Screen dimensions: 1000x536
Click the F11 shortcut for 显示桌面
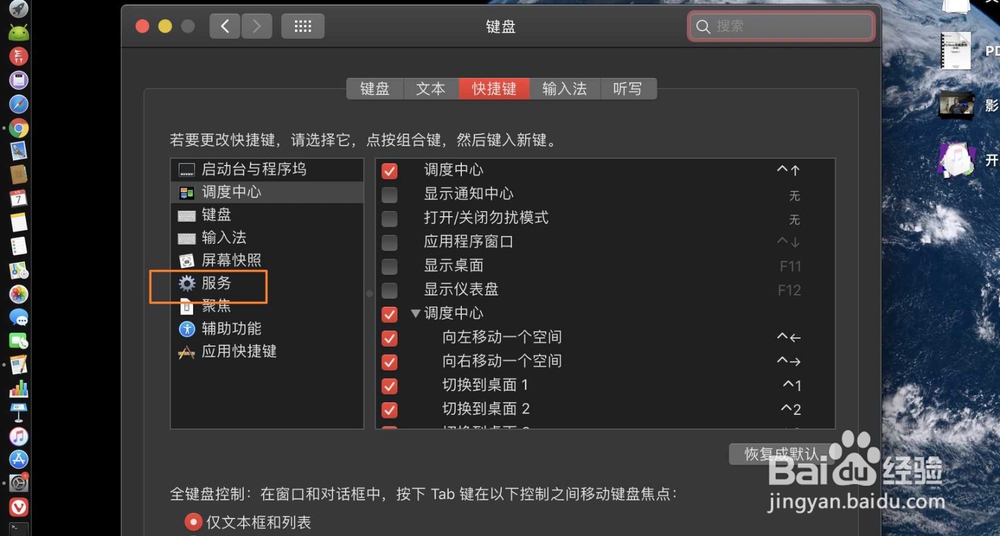tap(790, 266)
